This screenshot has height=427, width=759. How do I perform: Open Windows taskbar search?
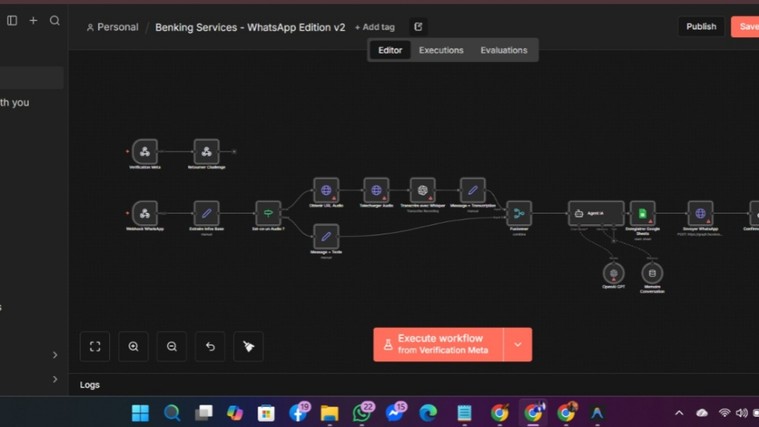pos(172,413)
